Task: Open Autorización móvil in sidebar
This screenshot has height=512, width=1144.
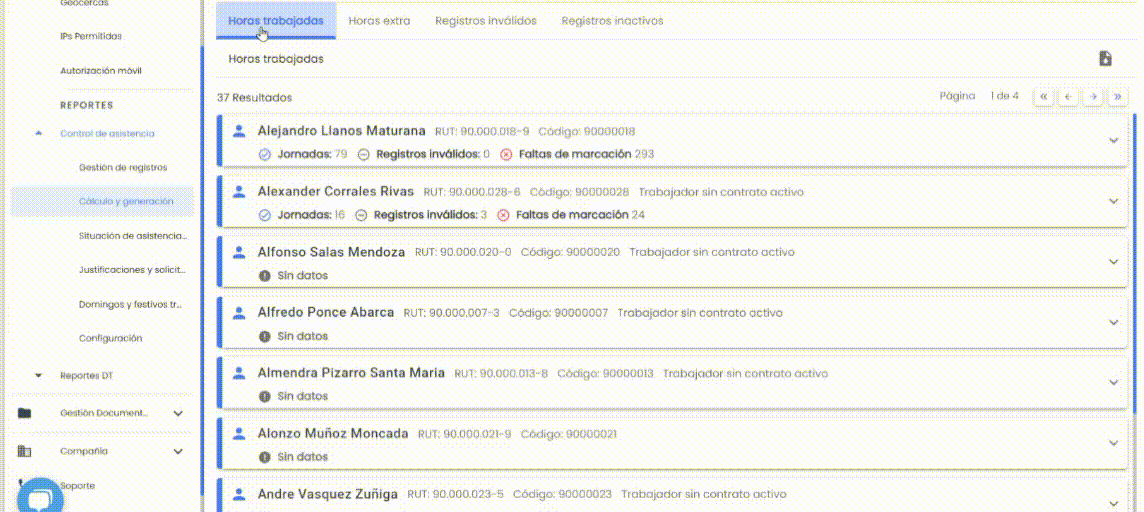Action: coord(101,71)
